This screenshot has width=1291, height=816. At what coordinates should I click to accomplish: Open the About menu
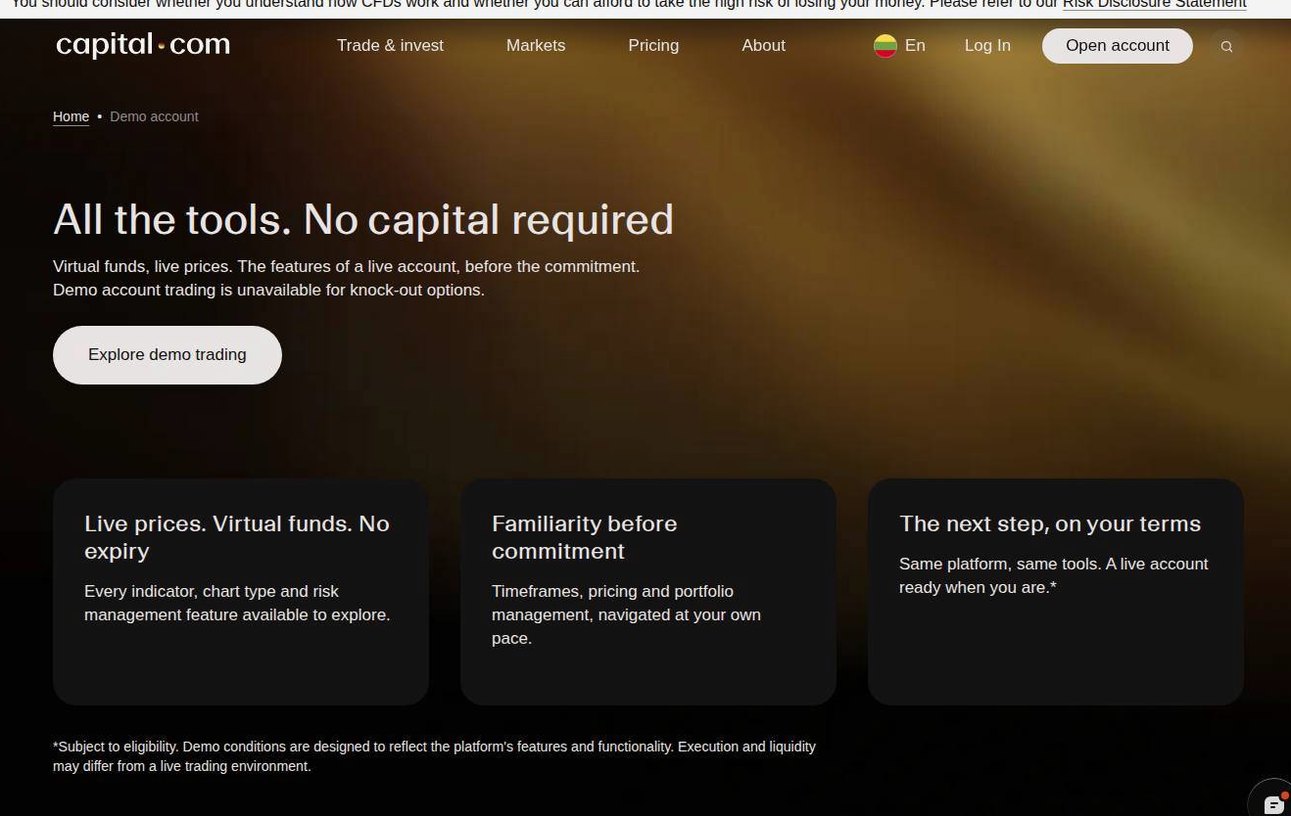tap(763, 46)
